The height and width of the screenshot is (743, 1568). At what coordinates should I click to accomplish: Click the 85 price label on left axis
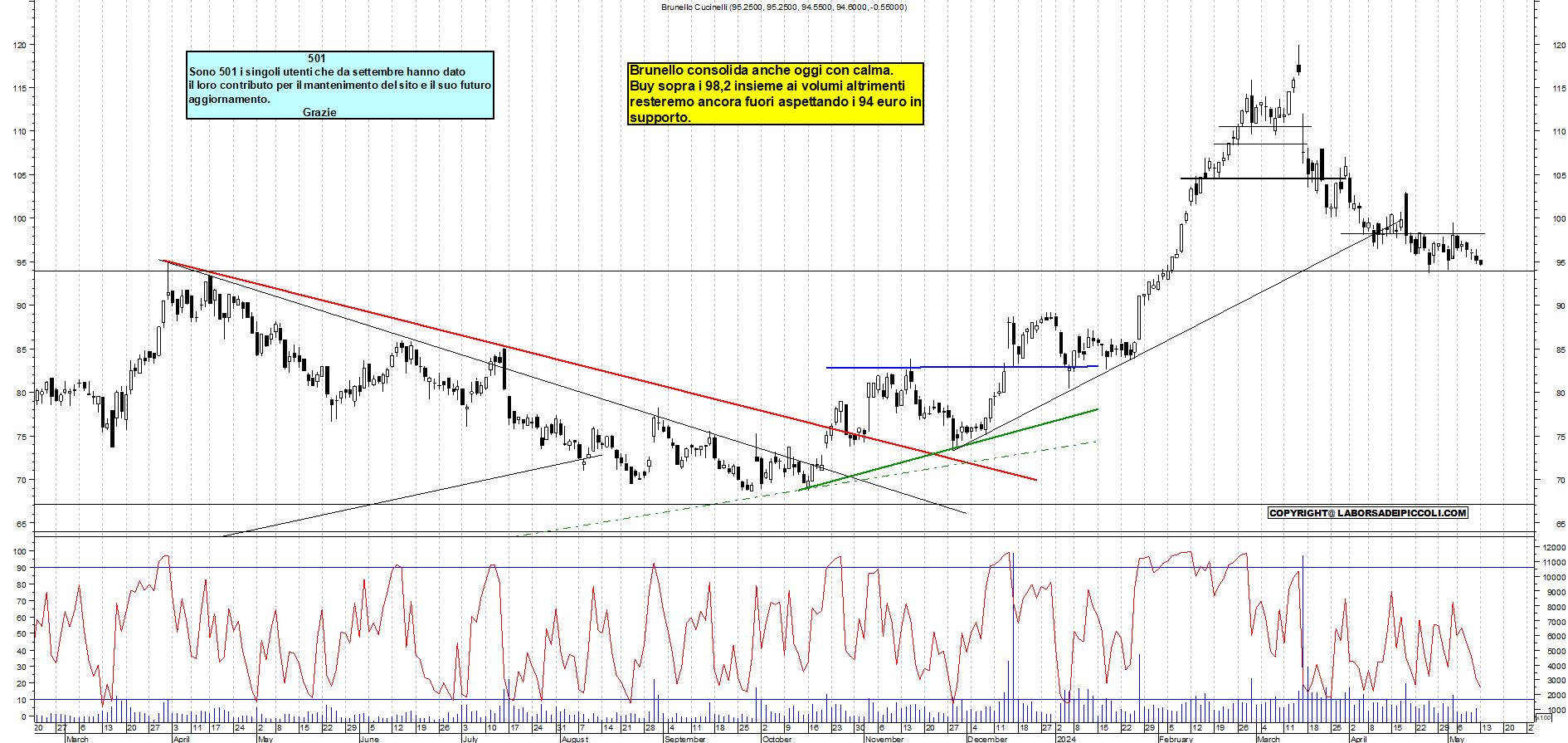[21, 350]
